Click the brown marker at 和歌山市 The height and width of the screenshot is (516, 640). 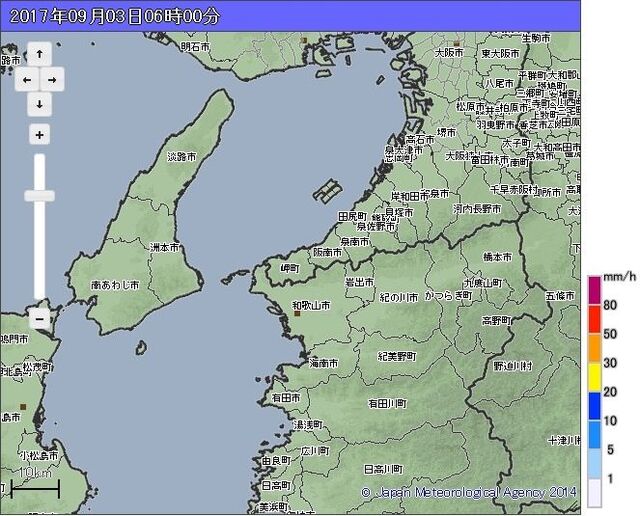point(297,314)
